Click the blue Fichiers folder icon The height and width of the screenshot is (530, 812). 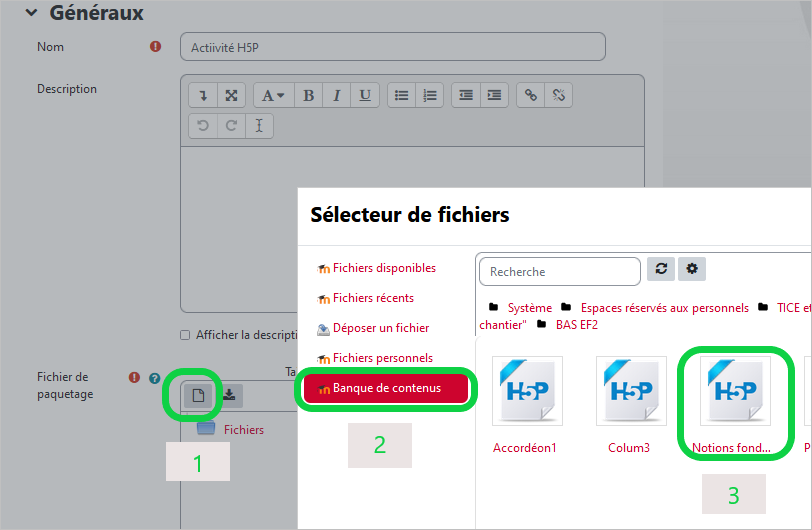(206, 428)
